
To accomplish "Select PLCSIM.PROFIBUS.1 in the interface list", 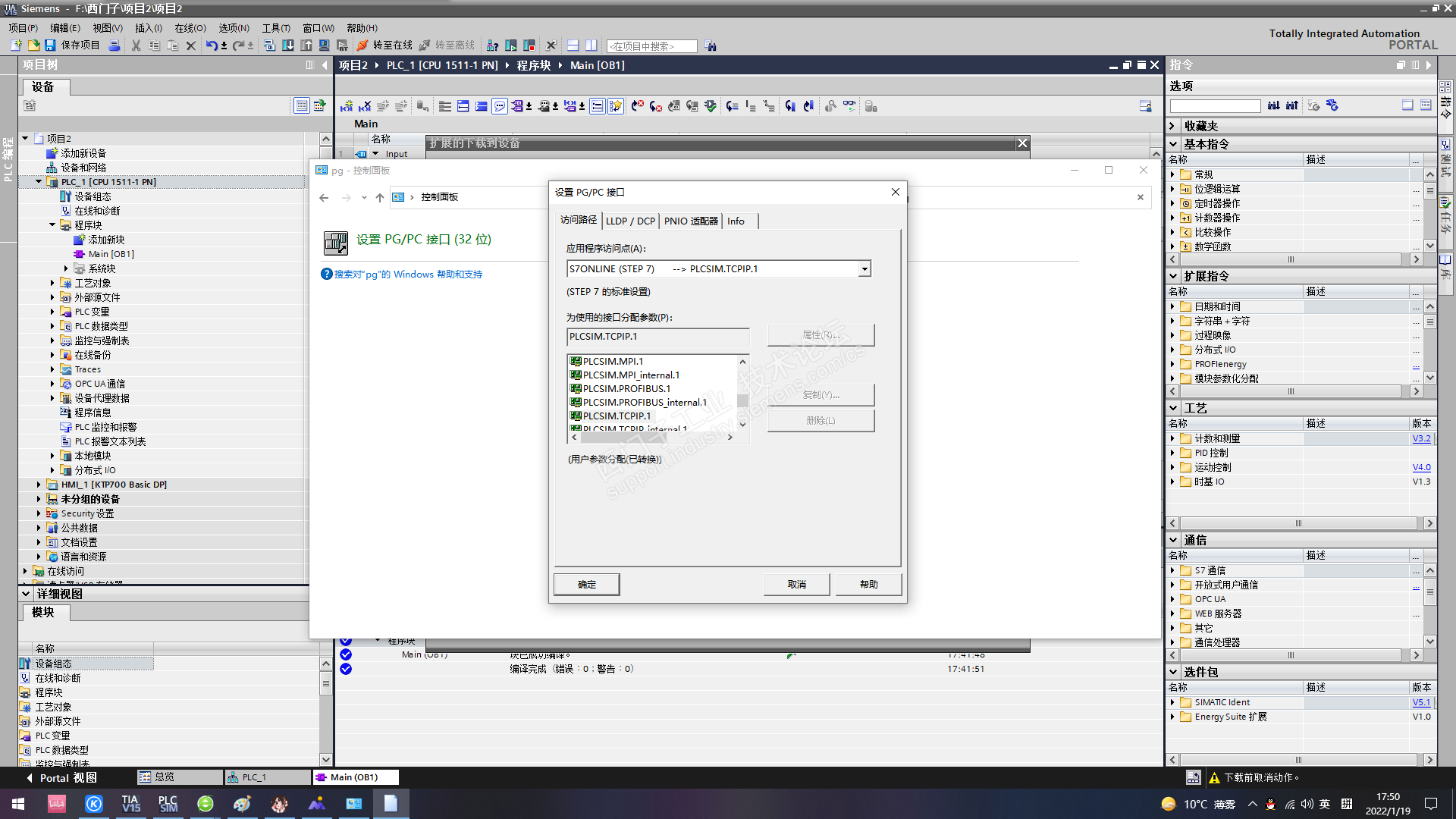I will click(626, 389).
